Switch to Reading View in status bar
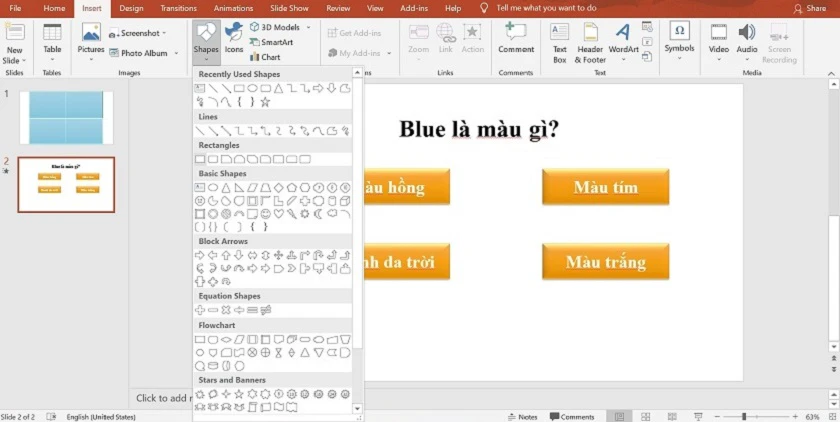The width and height of the screenshot is (840, 422). coord(672,417)
